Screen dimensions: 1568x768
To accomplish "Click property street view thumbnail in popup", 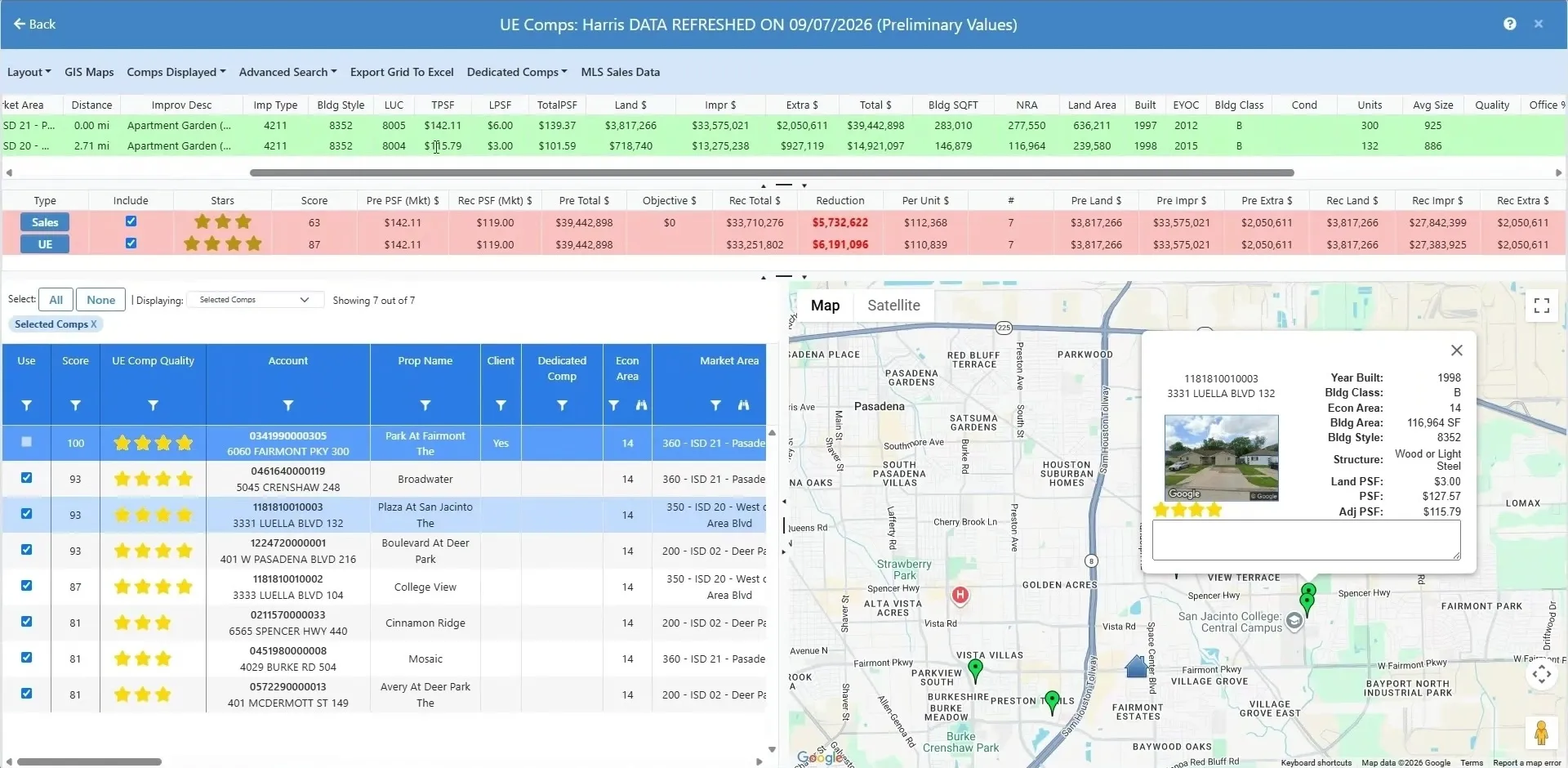I will click(1221, 458).
